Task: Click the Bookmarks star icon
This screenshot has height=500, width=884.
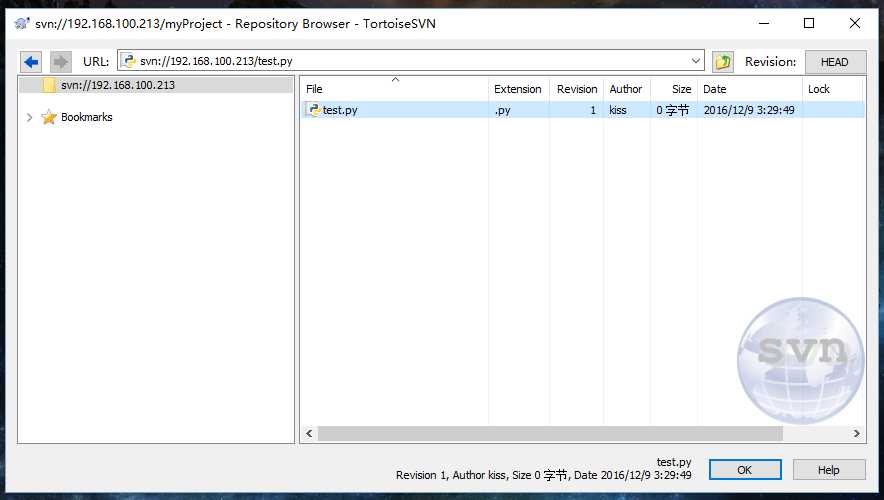Action: coord(49,117)
